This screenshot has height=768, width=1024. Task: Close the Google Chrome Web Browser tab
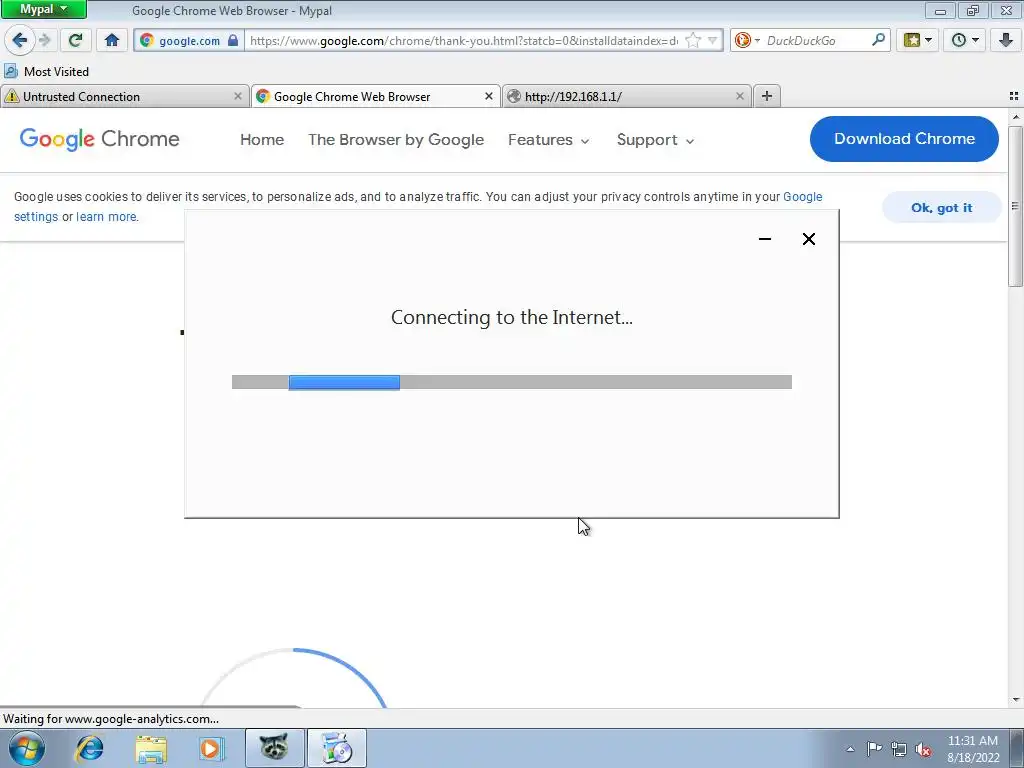[488, 96]
